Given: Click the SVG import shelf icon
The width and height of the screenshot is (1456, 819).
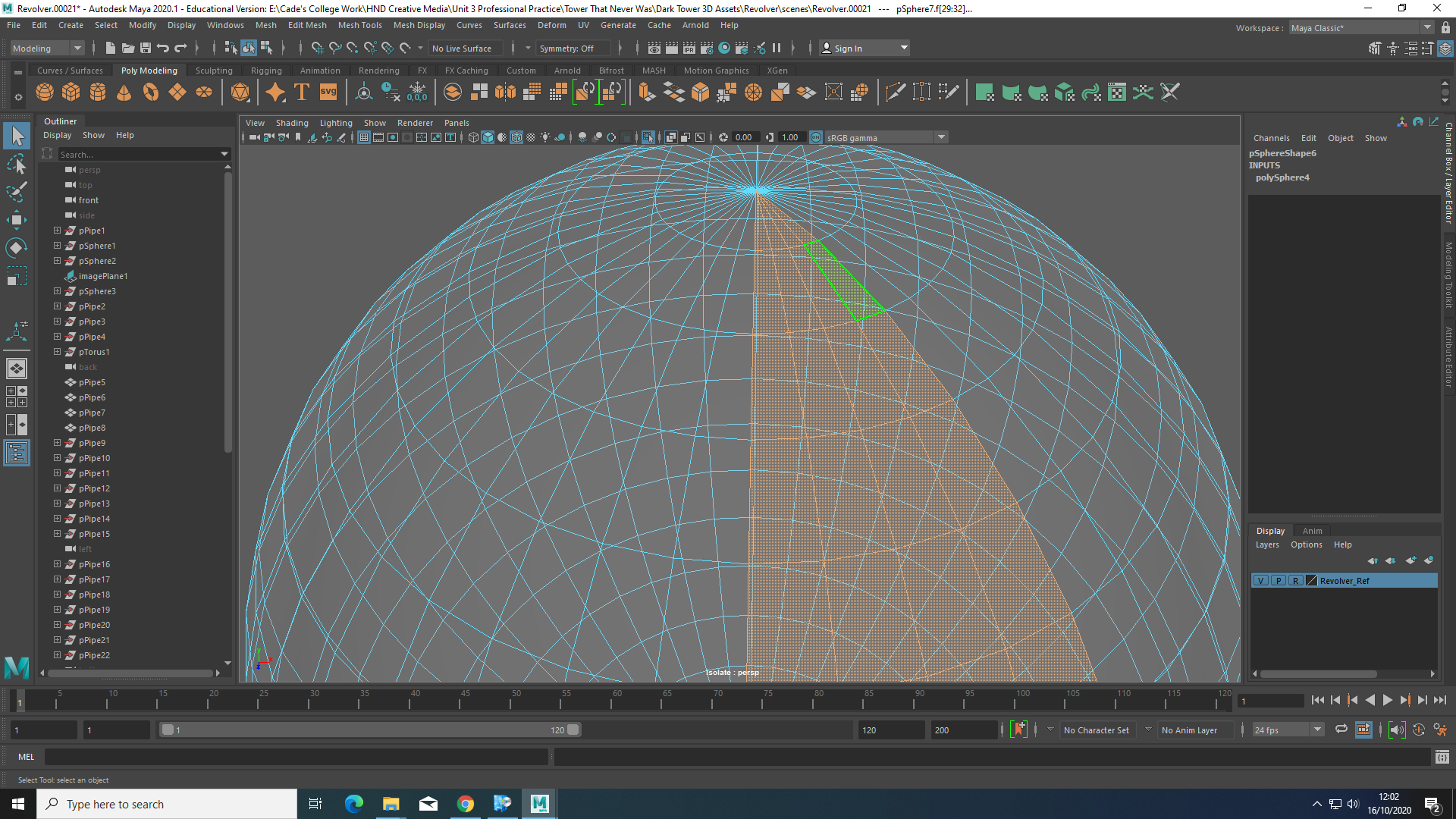Looking at the screenshot, I should pyautogui.click(x=328, y=93).
